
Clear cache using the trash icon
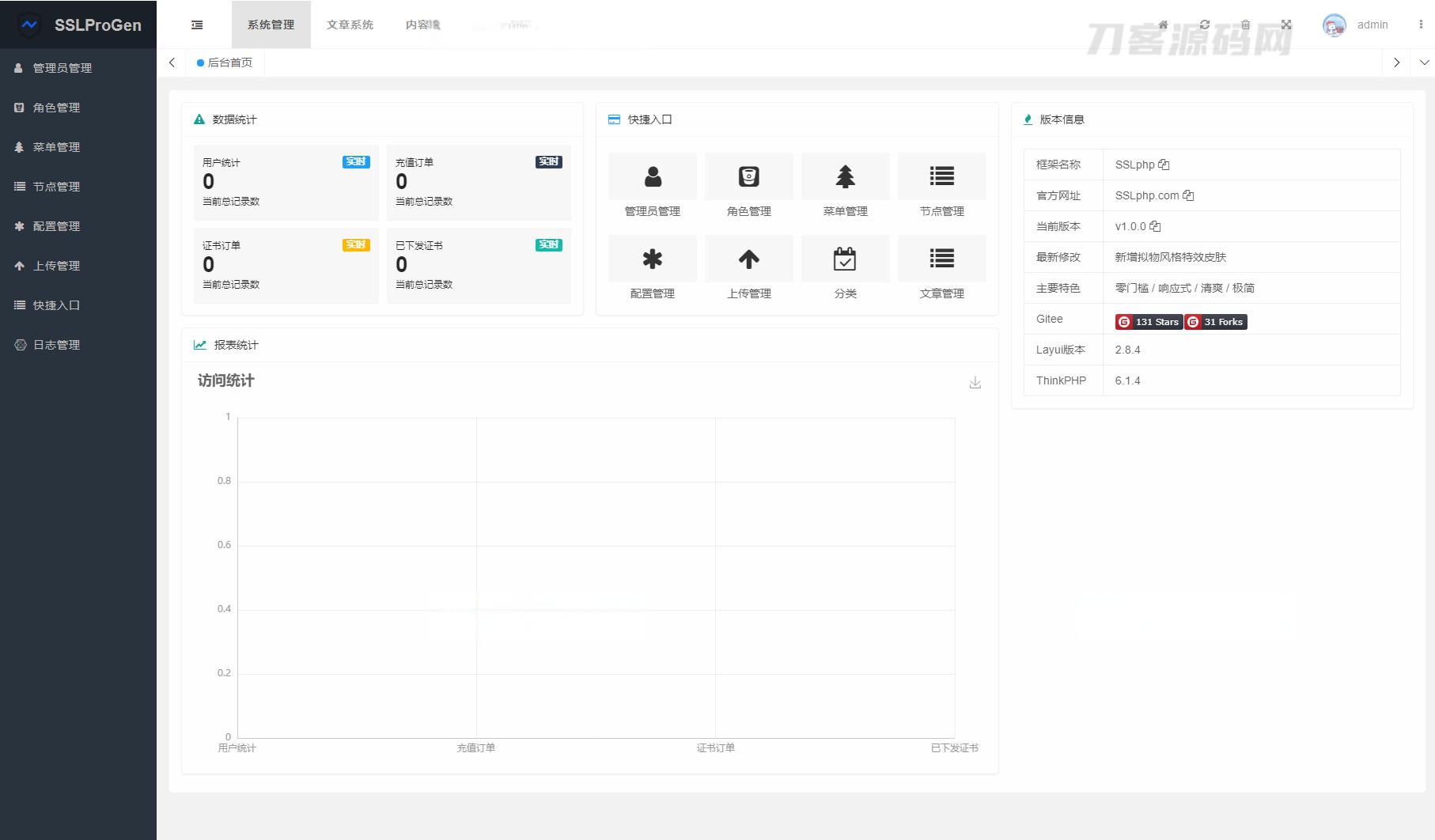(x=1245, y=25)
